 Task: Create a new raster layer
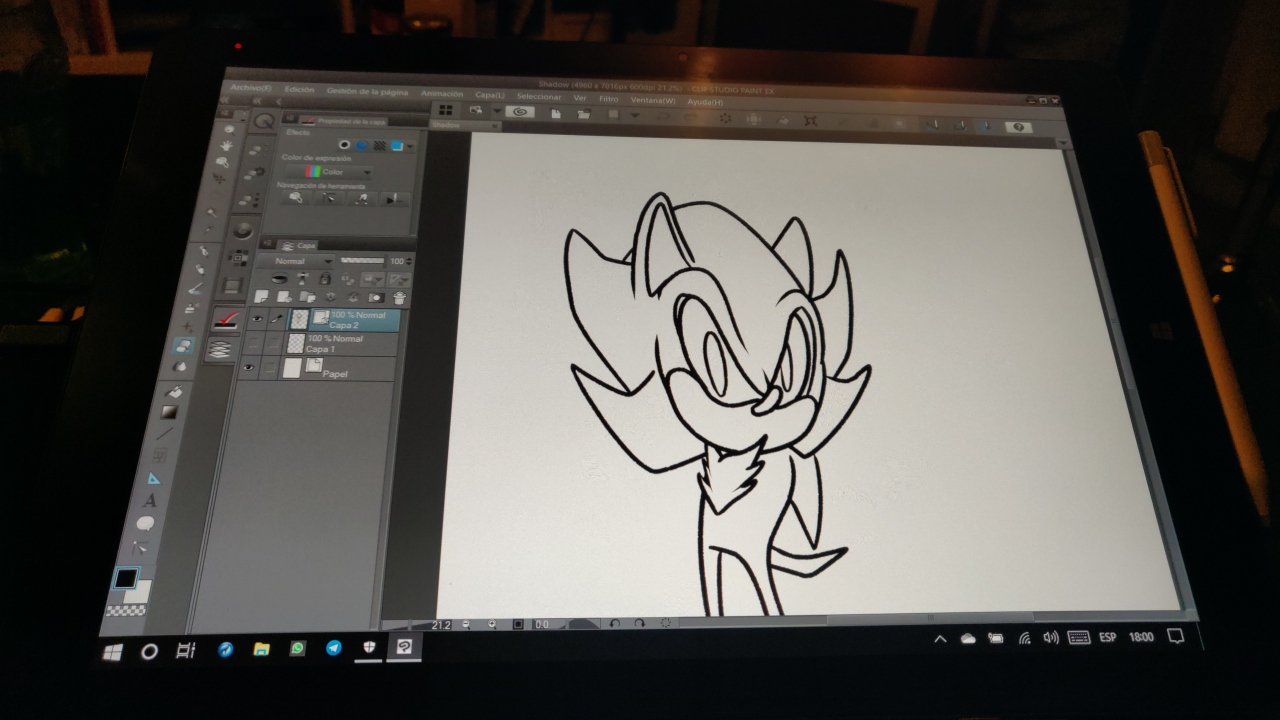262,296
